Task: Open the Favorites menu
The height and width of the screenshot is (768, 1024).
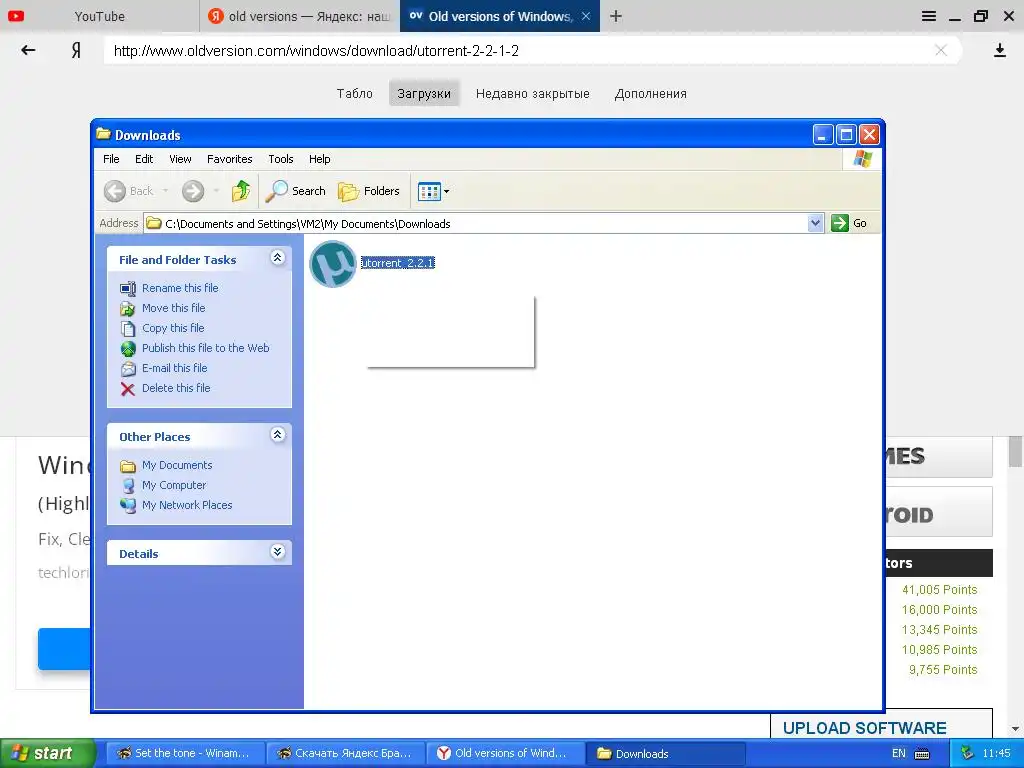Action: pos(229,159)
